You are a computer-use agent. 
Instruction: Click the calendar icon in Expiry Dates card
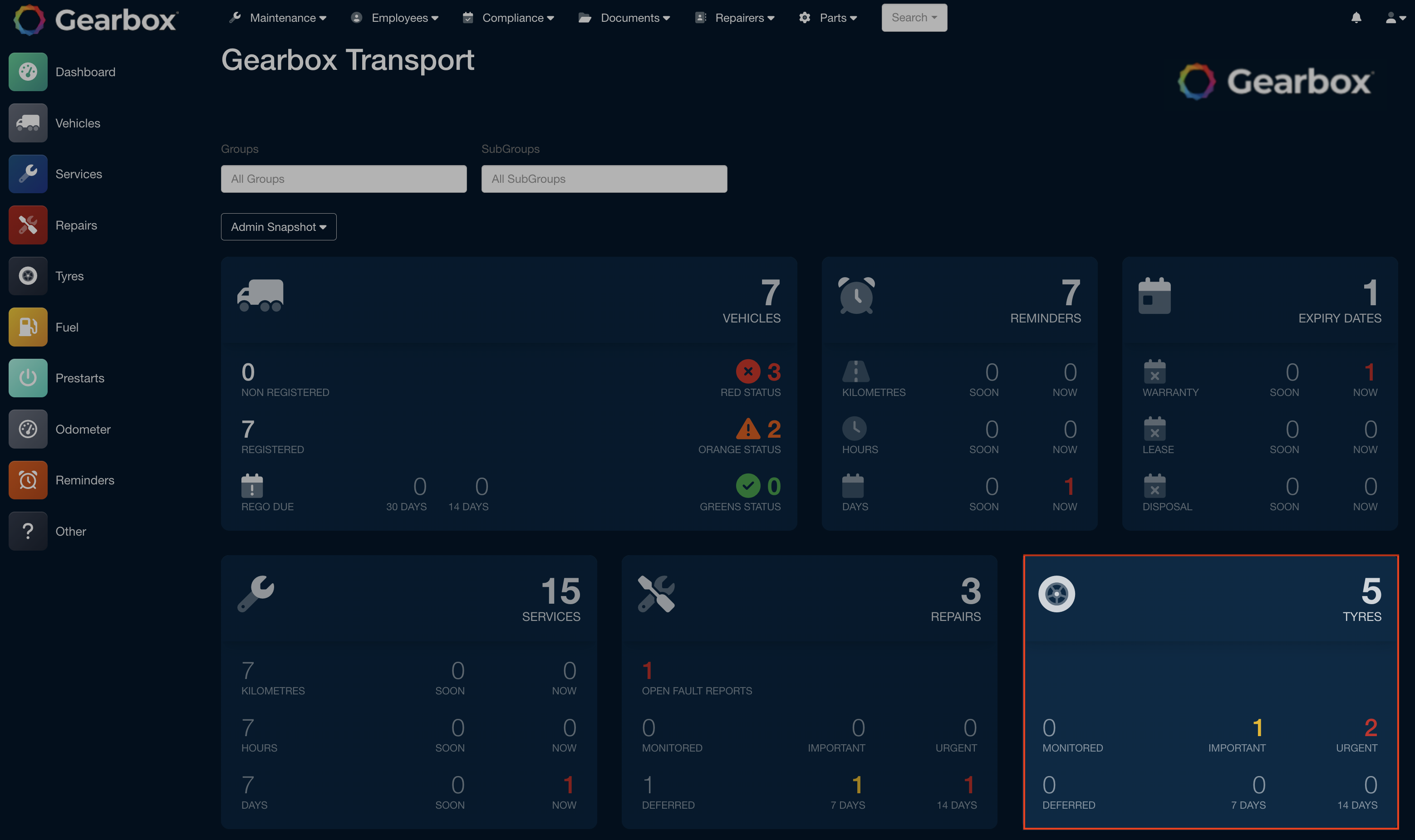pos(1155,295)
